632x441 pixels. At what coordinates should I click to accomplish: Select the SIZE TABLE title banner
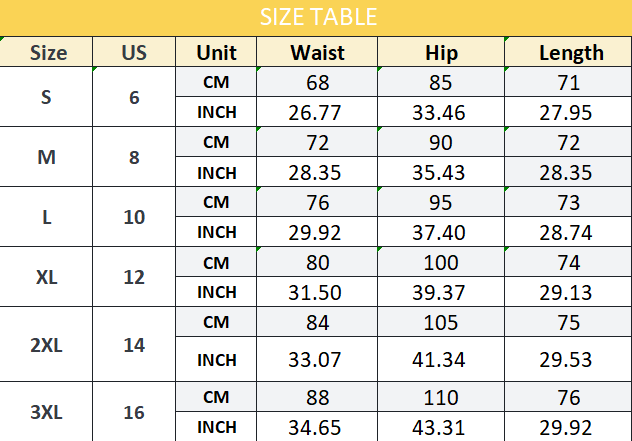point(316,18)
